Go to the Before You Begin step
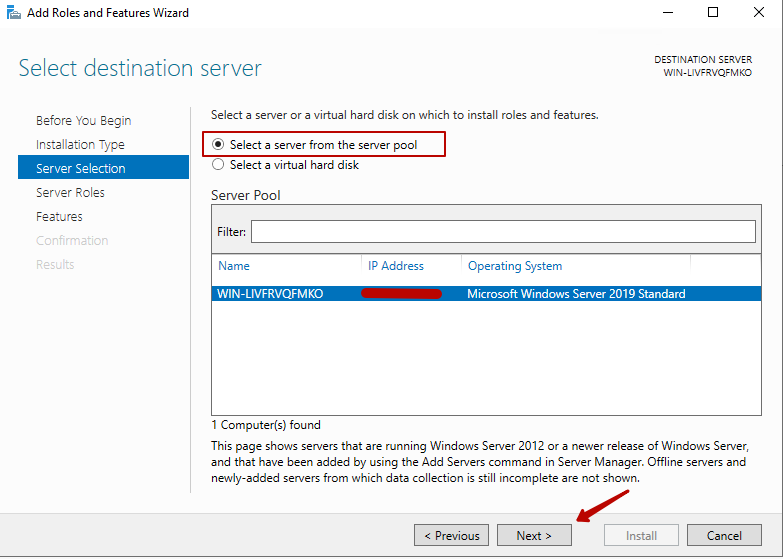This screenshot has width=783, height=559. coord(83,121)
